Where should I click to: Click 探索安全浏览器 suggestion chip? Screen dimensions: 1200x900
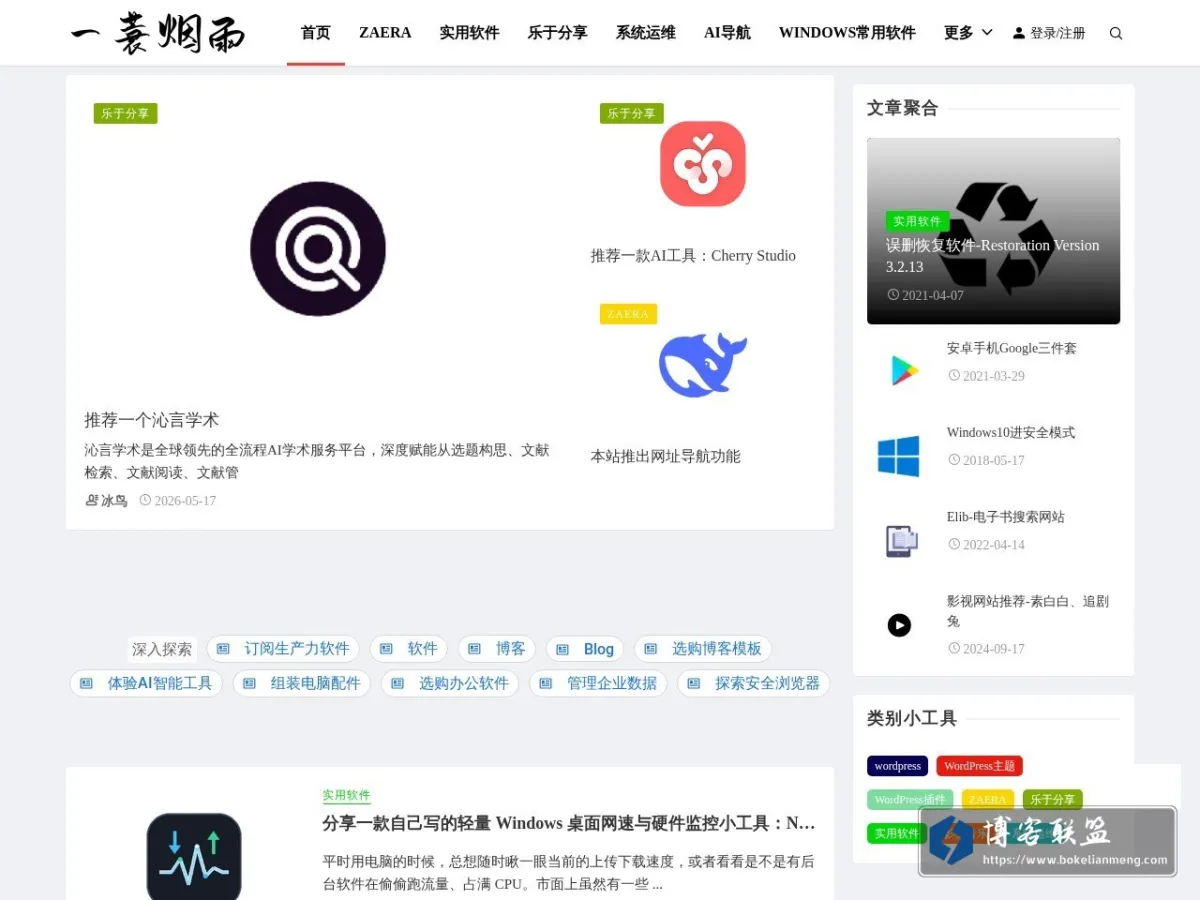pyautogui.click(x=753, y=683)
